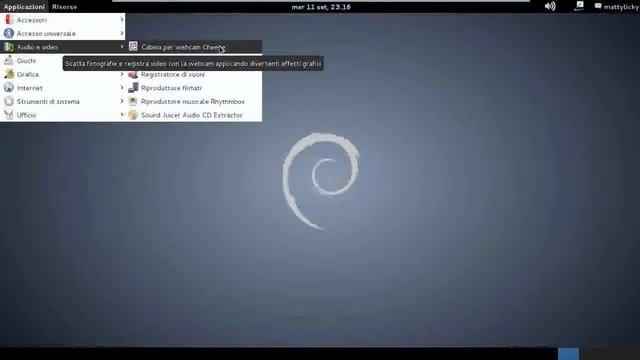The image size is (640, 360).
Task: Start Rhythmbox music player via its icon
Action: click(133, 101)
